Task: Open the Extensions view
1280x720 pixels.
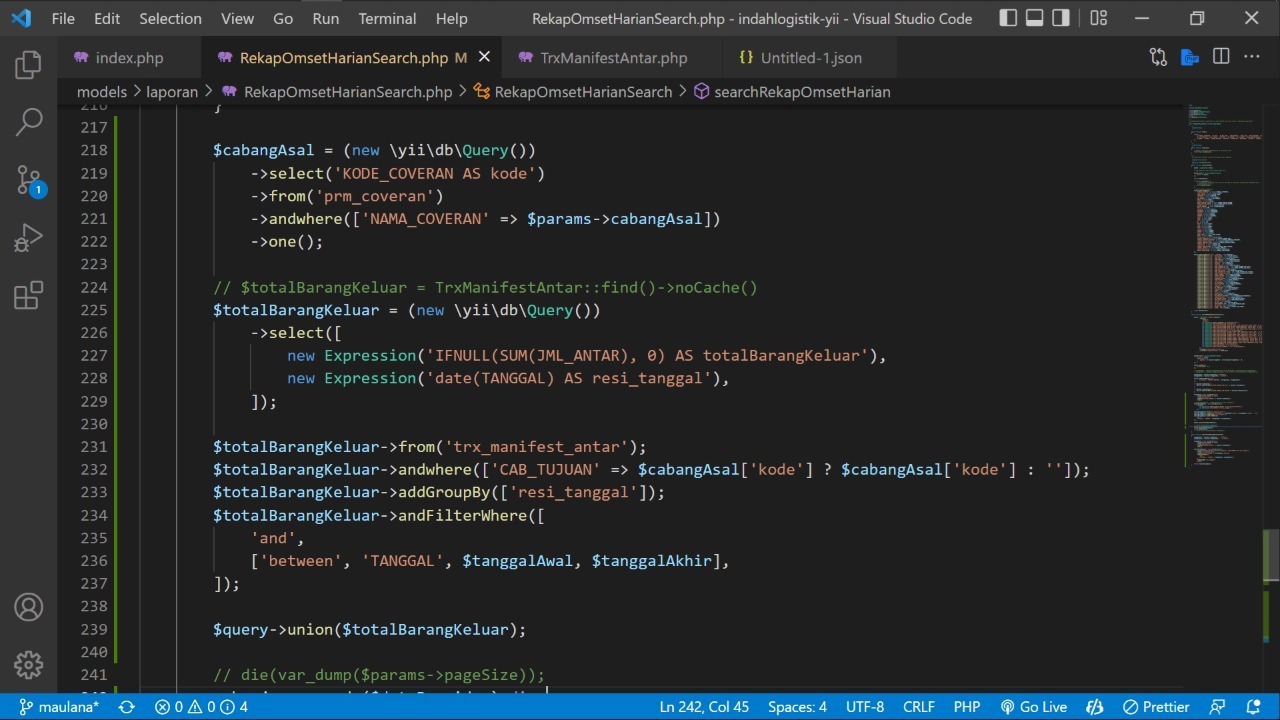Action: tap(28, 295)
